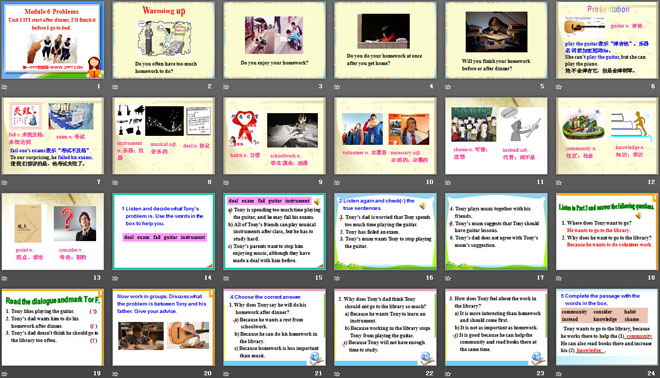Select the Warming up slide 2
Viewport: 660px width, 378px height.
tap(163, 40)
